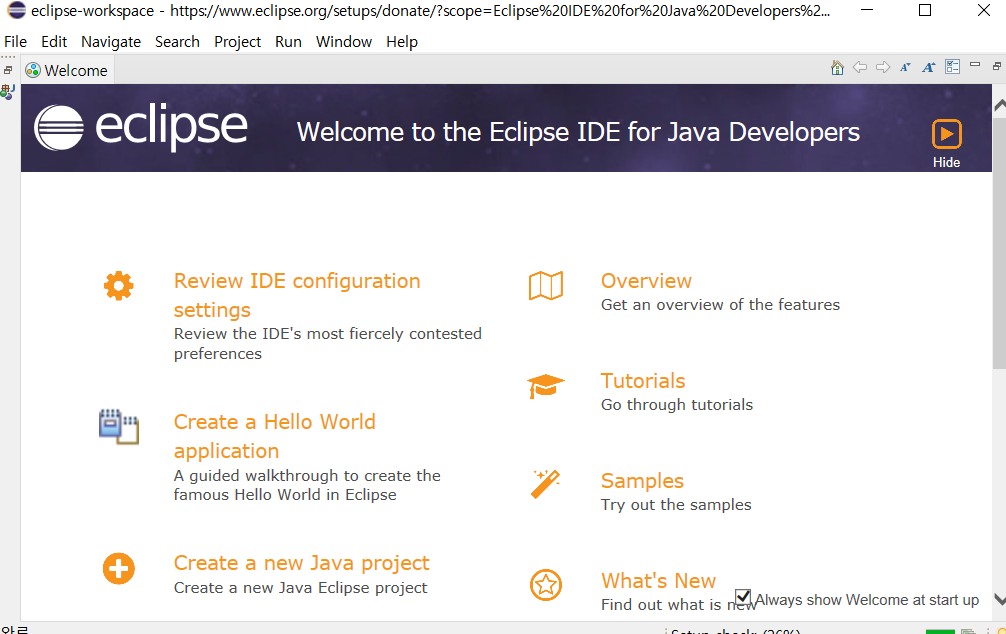Click the notepad icon beside Hello World

[119, 427]
